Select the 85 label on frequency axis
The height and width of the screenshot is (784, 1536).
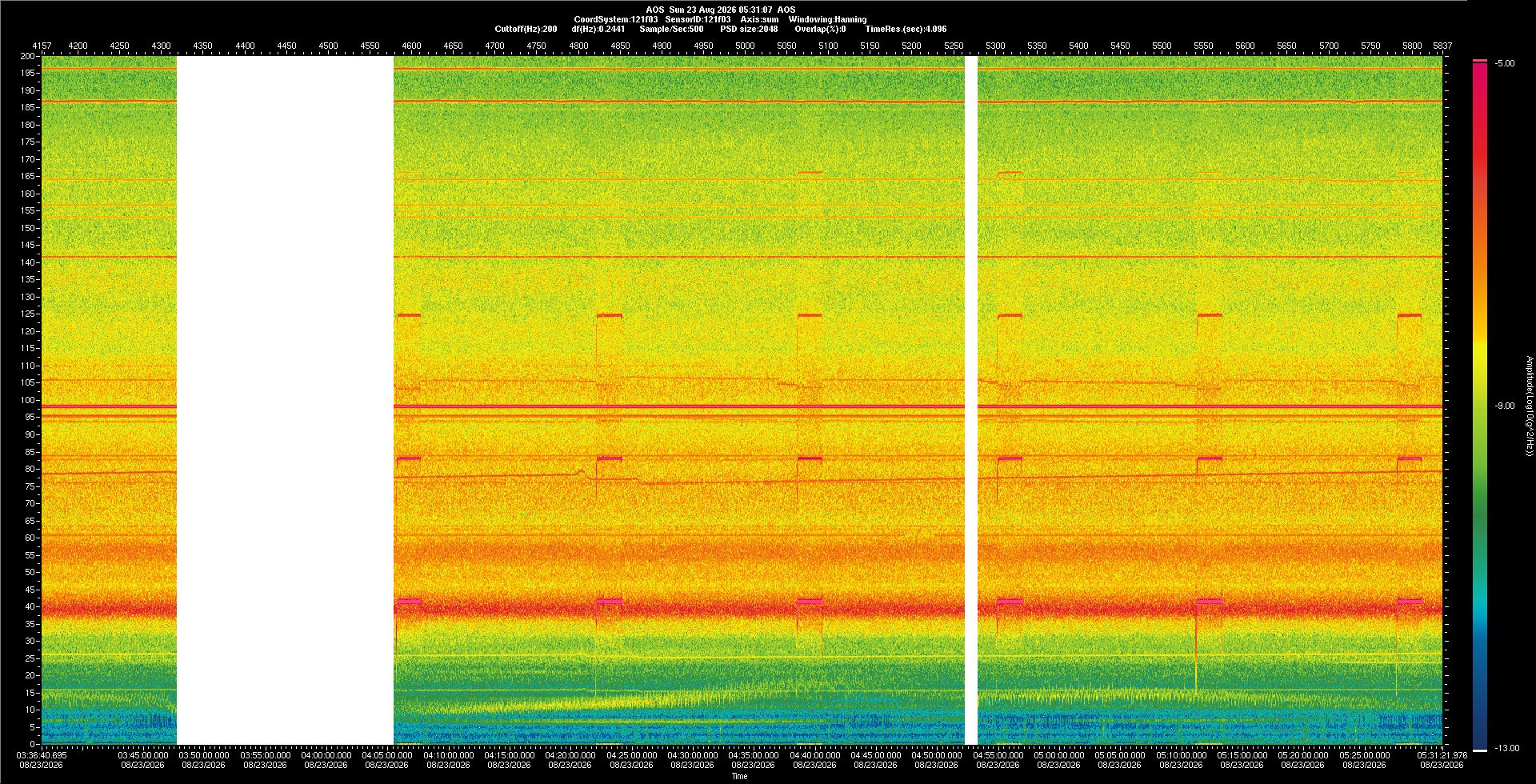pyautogui.click(x=30, y=452)
